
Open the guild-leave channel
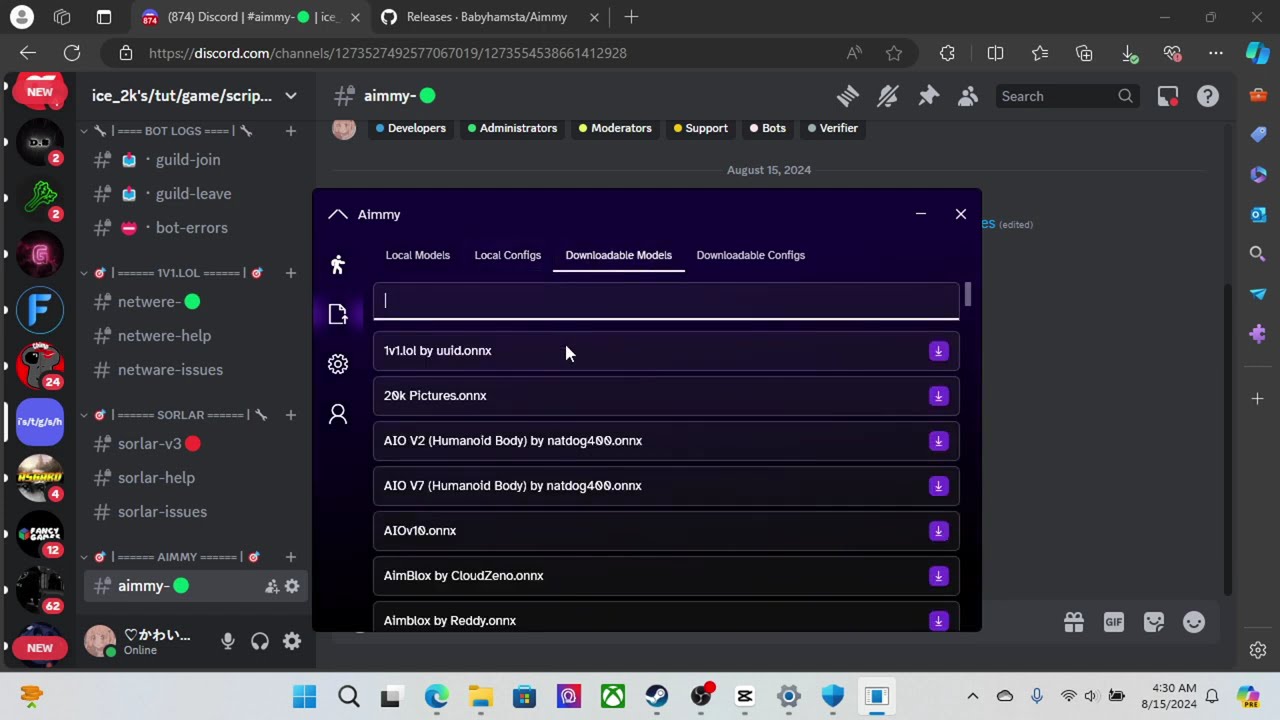[194, 194]
